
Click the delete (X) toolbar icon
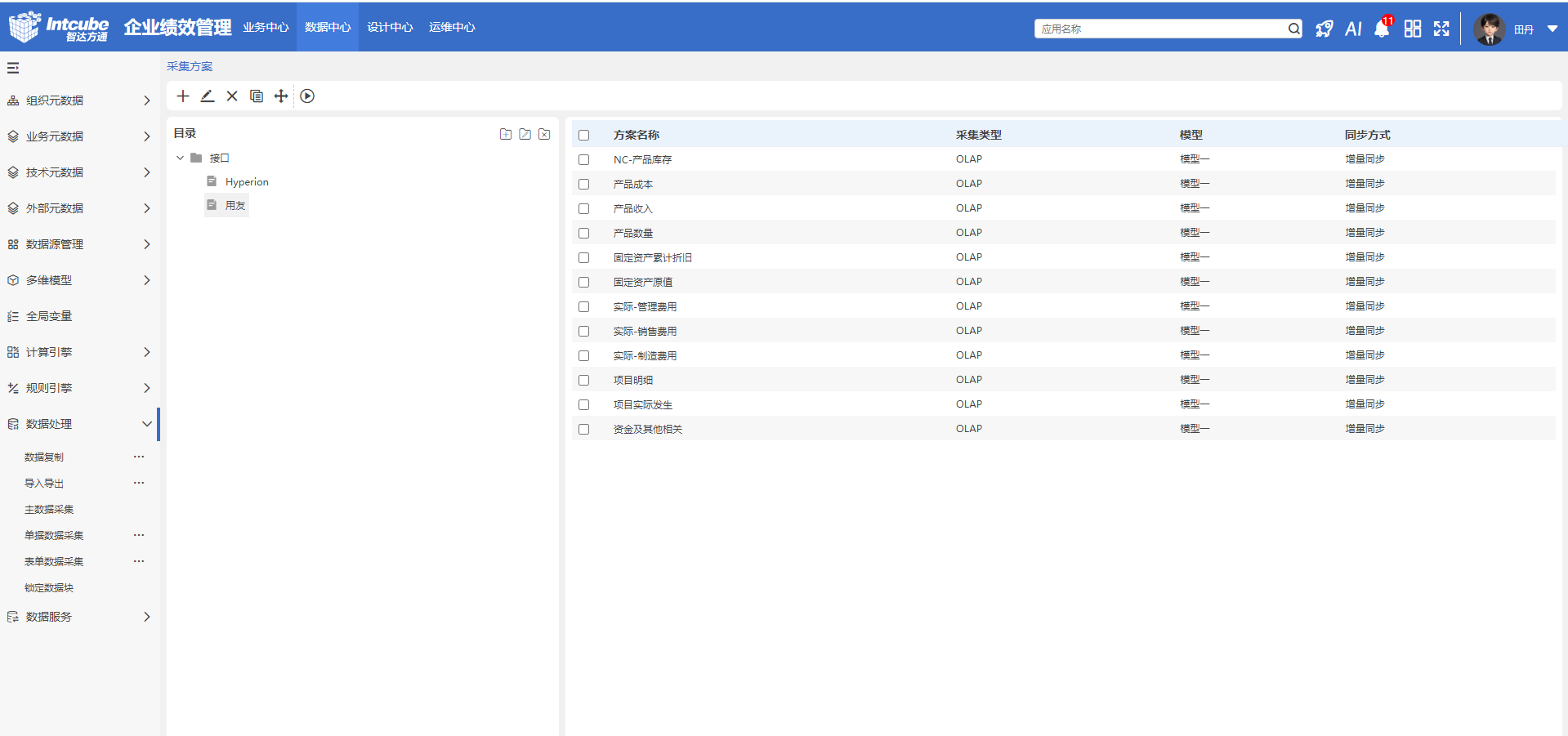click(232, 96)
